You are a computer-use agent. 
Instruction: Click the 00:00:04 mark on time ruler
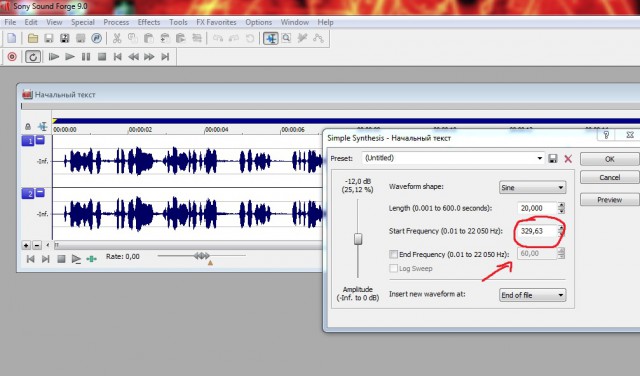click(216, 129)
